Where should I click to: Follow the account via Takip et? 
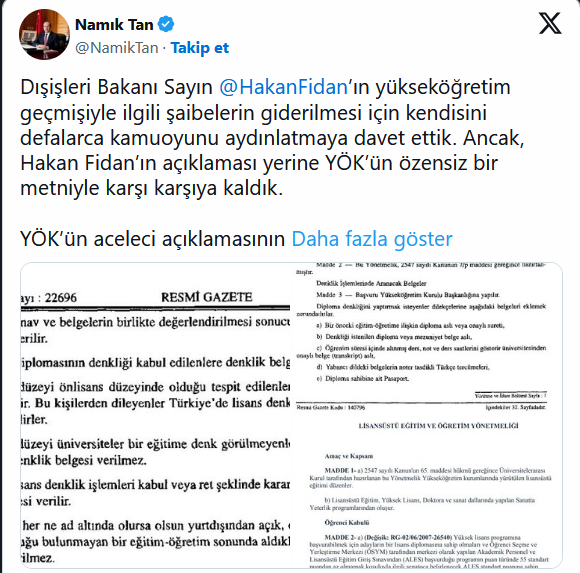click(x=200, y=48)
